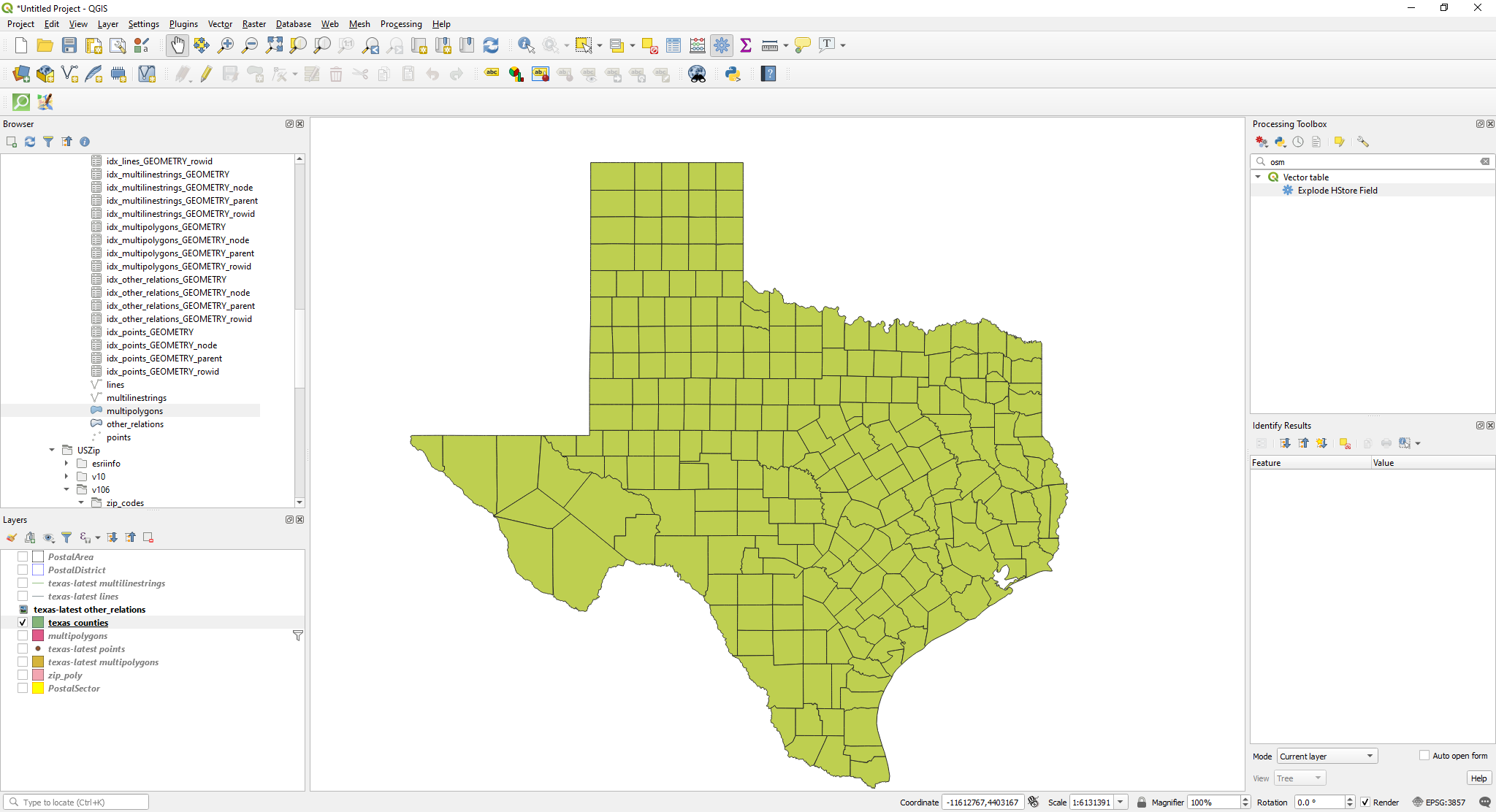Check Auto open form option

pos(1424,755)
